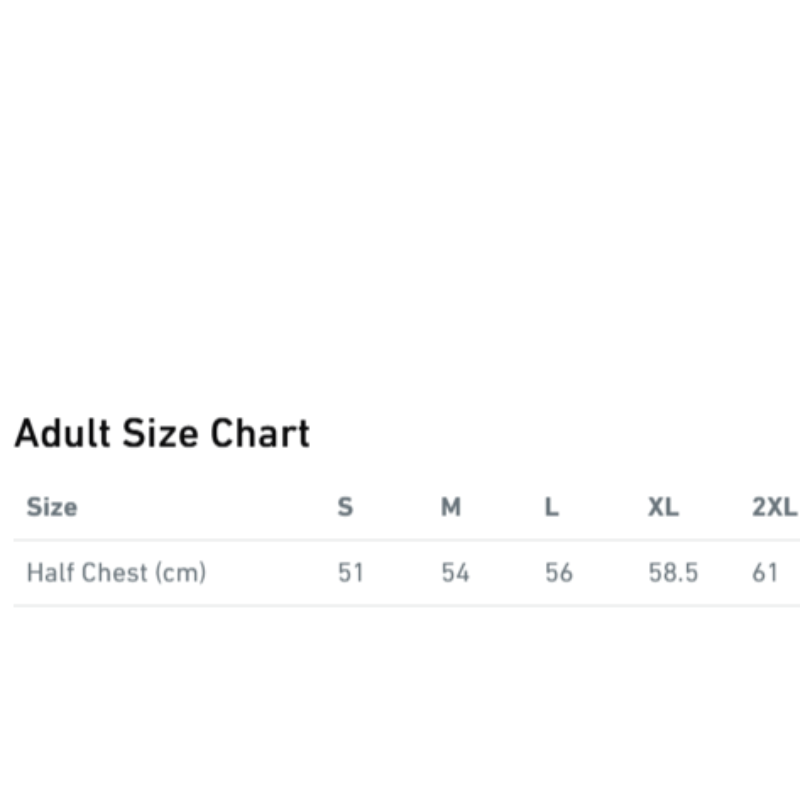Viewport: 800px width, 800px height.
Task: Click the 56 half chest value
Action: (559, 573)
